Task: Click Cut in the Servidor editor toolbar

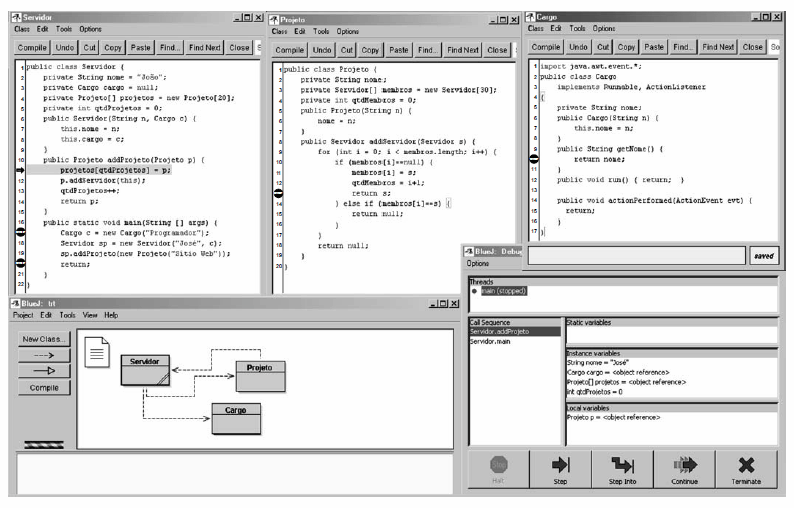Action: click(90, 48)
